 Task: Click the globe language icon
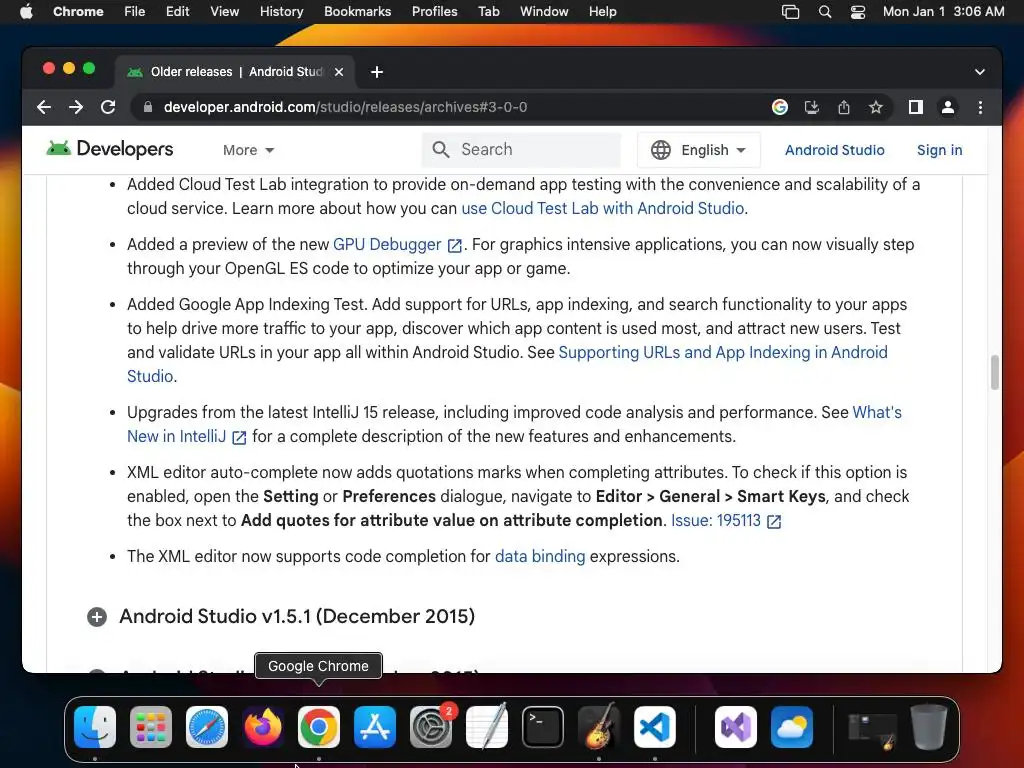tap(660, 150)
